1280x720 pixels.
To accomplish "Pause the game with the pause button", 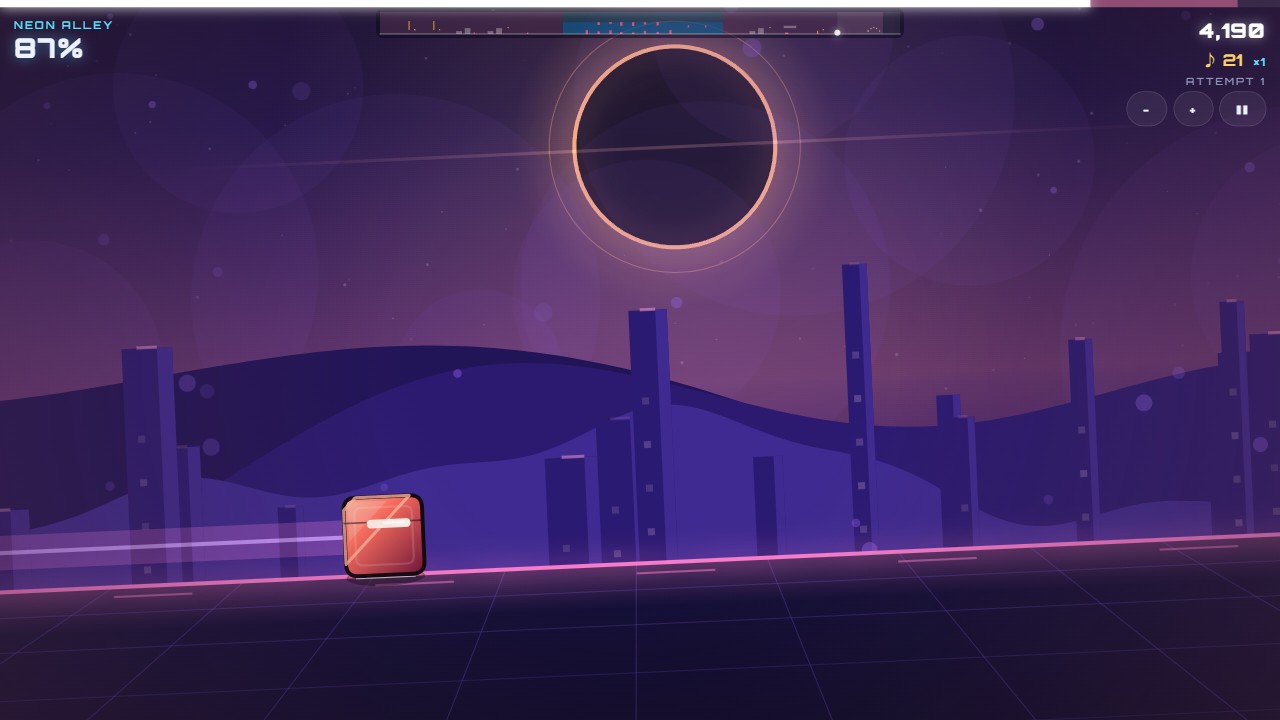I will 1242,109.
